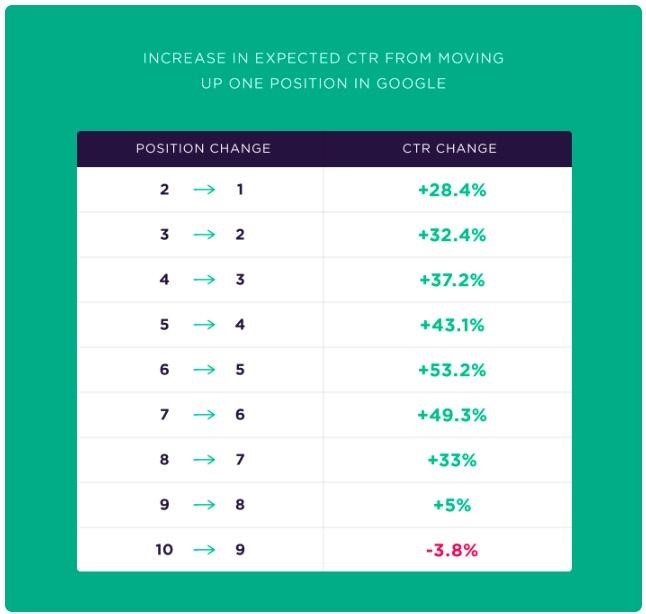Click the arrow icon between 2 and 1
The height and width of the screenshot is (614, 646).
204,190
